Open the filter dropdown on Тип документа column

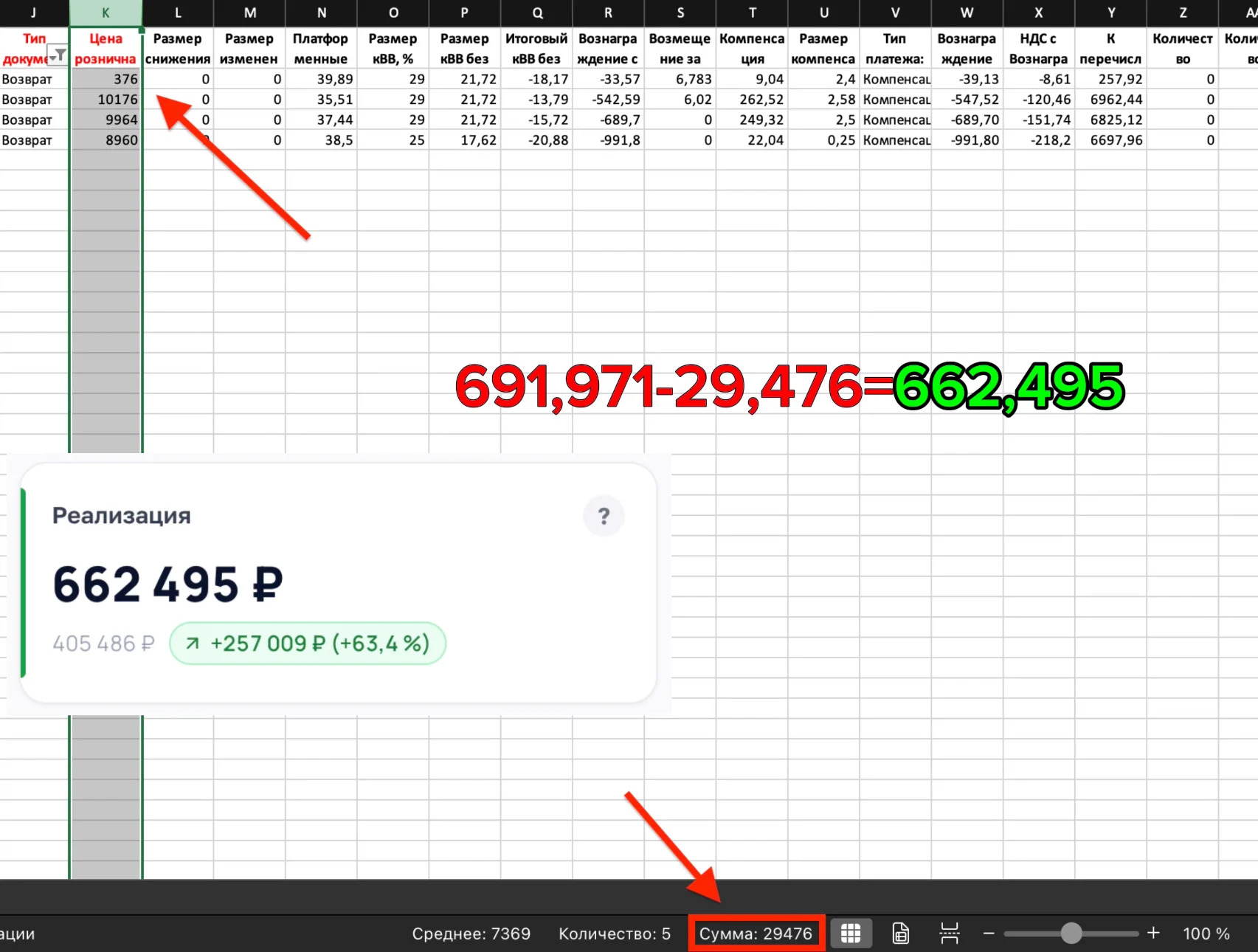pos(57,55)
